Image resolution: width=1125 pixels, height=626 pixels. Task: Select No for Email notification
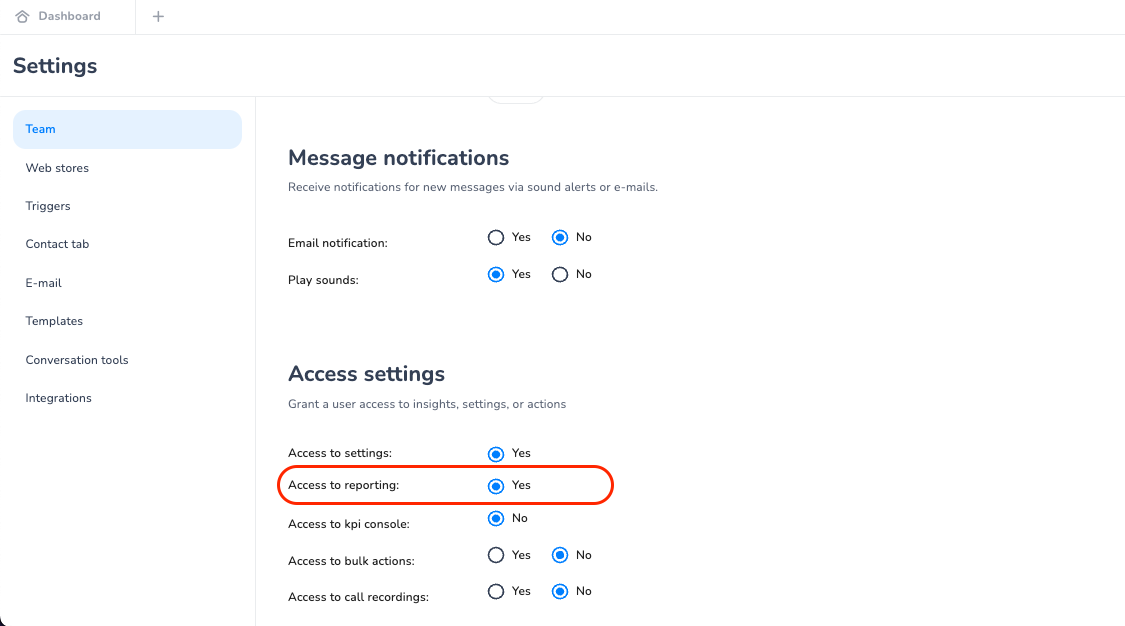[560, 238]
